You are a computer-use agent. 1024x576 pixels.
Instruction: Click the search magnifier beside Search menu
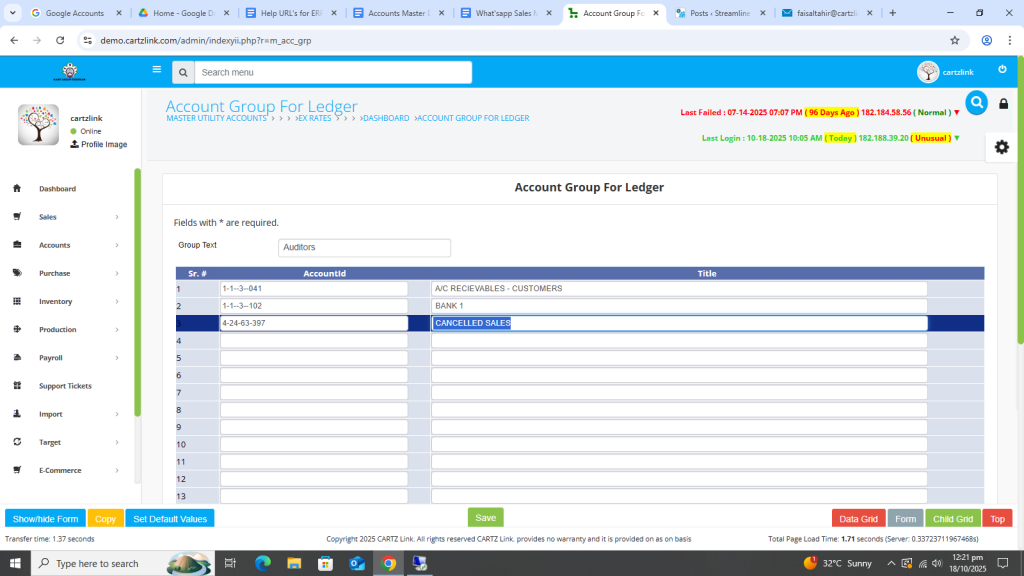click(182, 73)
